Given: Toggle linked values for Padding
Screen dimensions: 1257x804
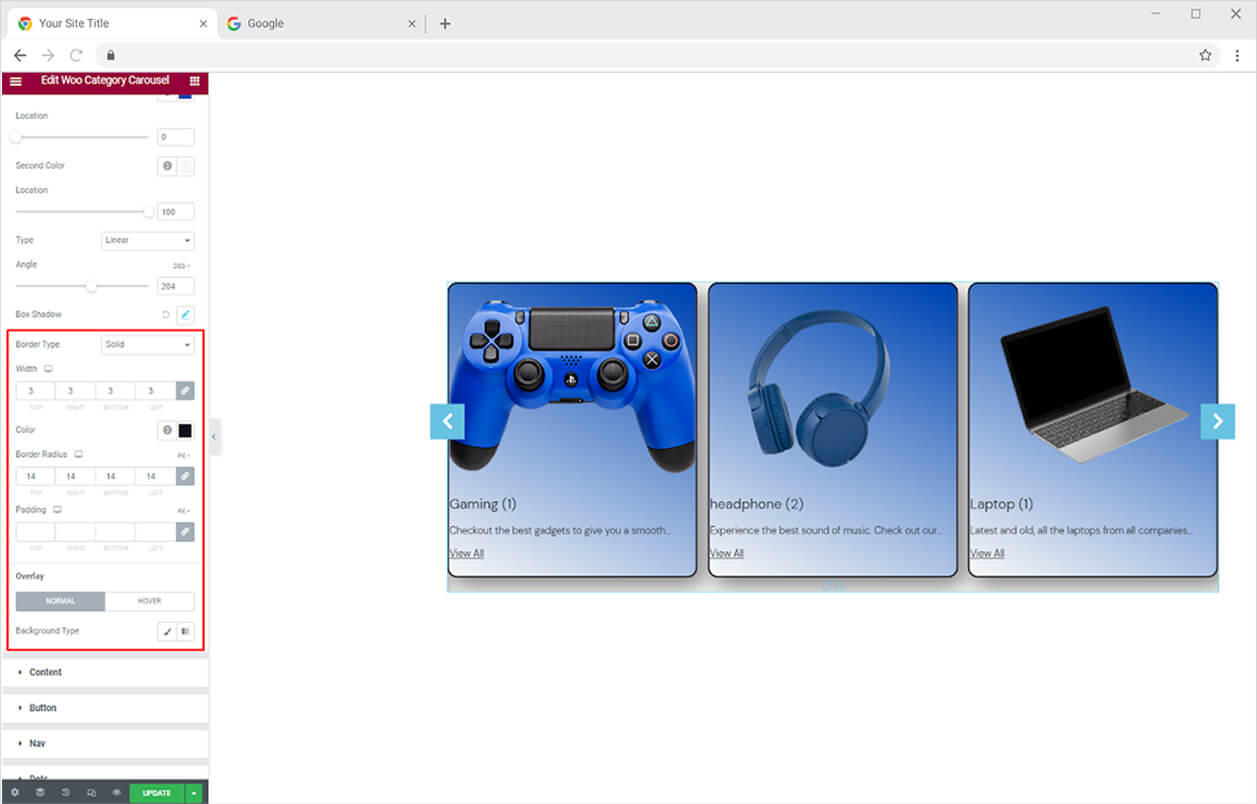Looking at the screenshot, I should (185, 532).
